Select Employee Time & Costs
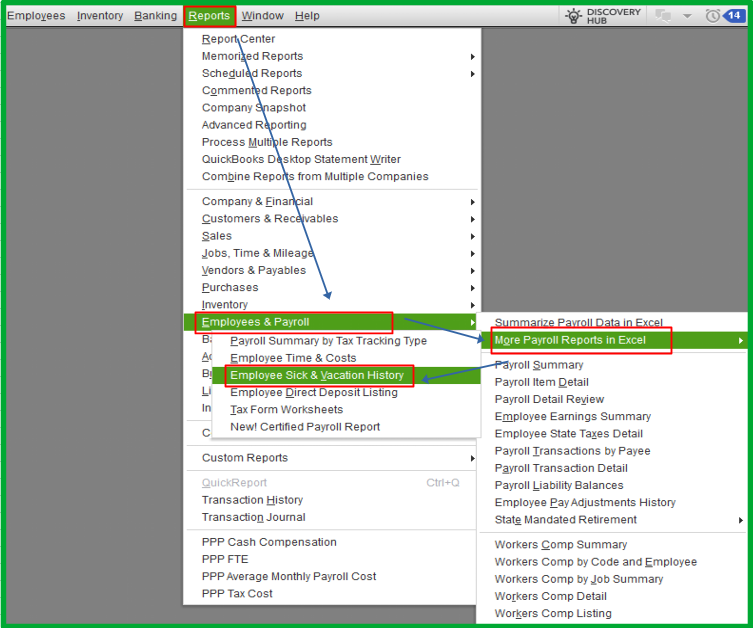 [x=293, y=358]
